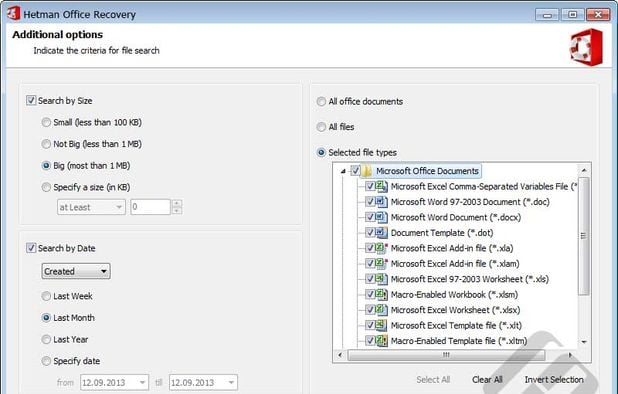Screen dimensions: 618x394
Task: Click the Excel Worksheet (*.xlsx) file icon
Action: click(x=381, y=310)
